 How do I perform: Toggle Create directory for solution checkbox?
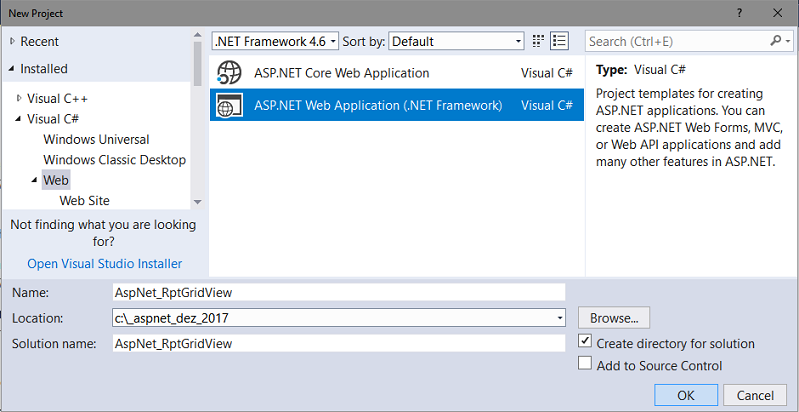[585, 341]
